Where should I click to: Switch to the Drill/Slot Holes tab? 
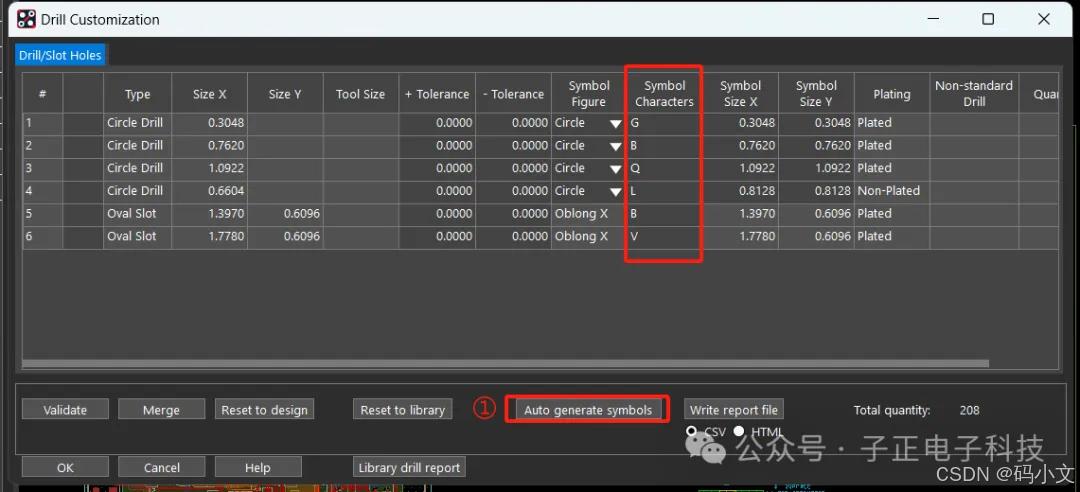coord(60,55)
